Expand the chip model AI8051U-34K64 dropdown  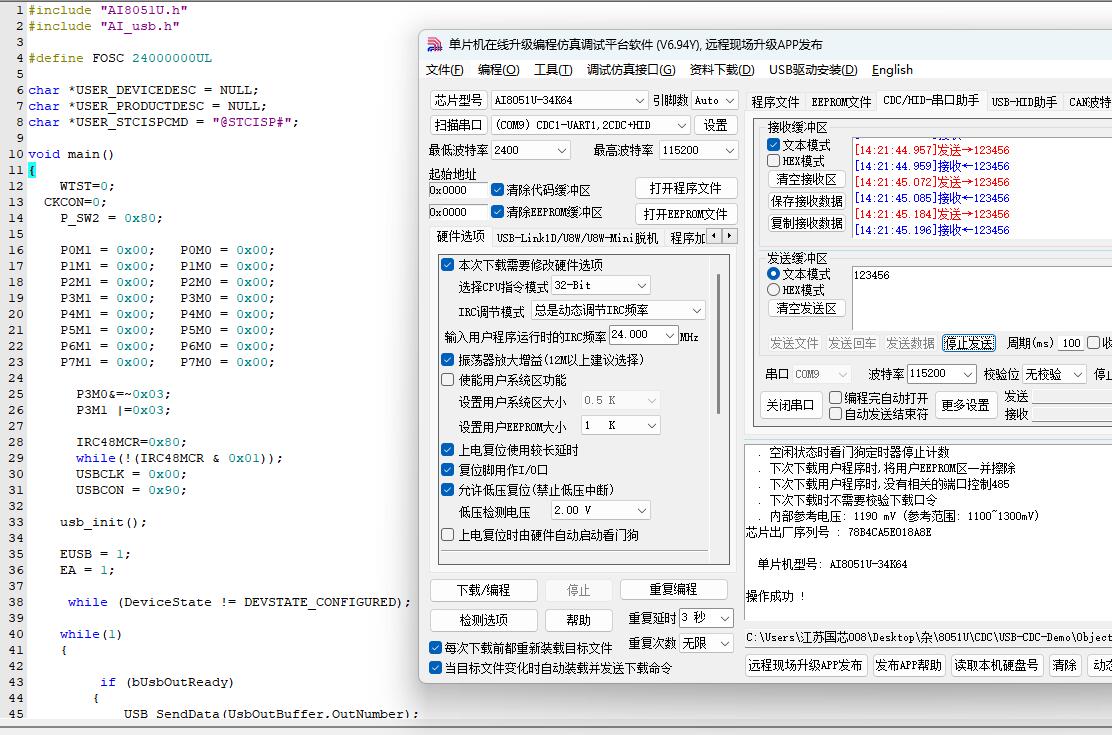(640, 100)
